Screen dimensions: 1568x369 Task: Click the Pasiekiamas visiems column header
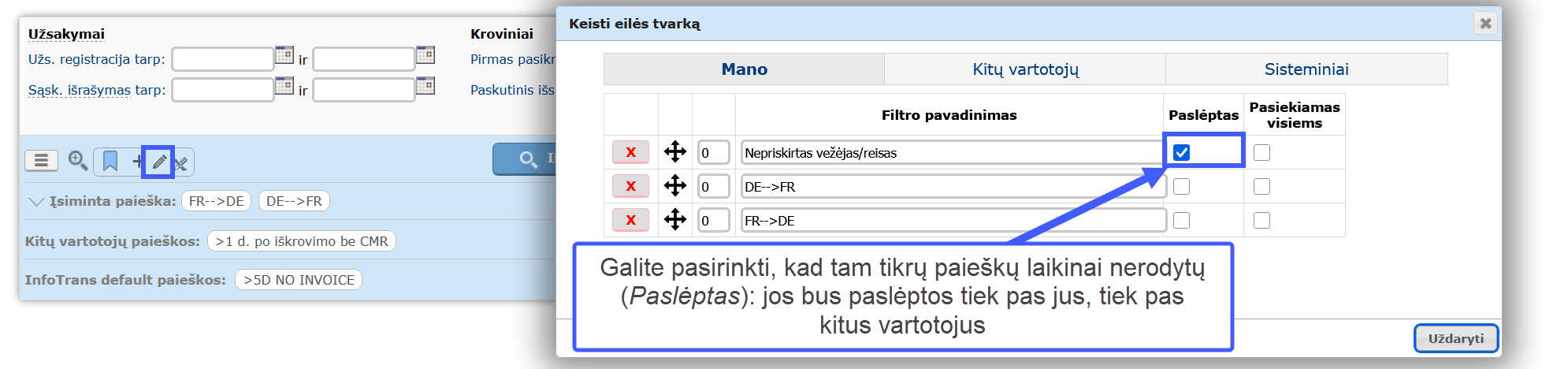pyautogui.click(x=1295, y=115)
